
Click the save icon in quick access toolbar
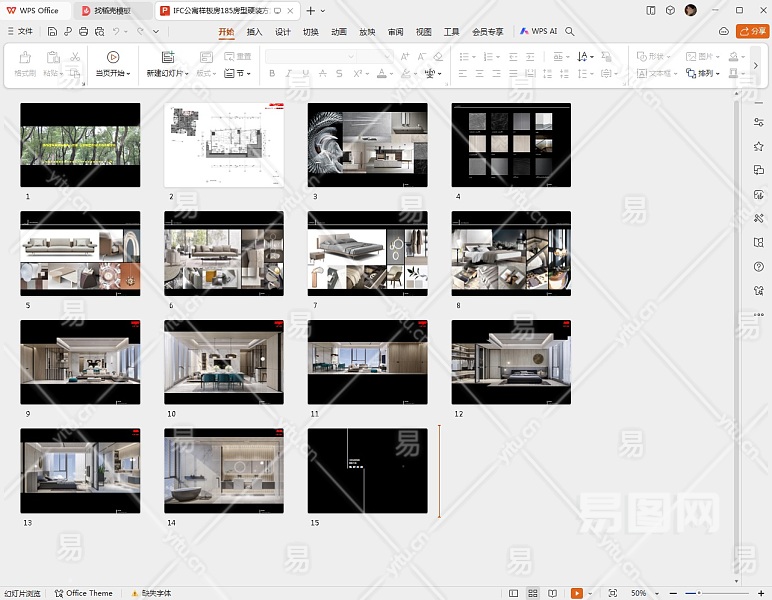point(53,32)
